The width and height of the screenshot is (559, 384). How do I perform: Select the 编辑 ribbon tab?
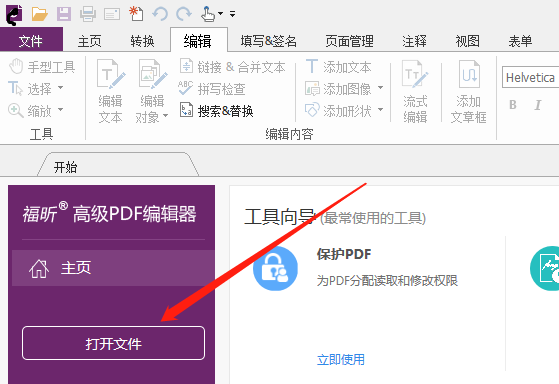(198, 41)
